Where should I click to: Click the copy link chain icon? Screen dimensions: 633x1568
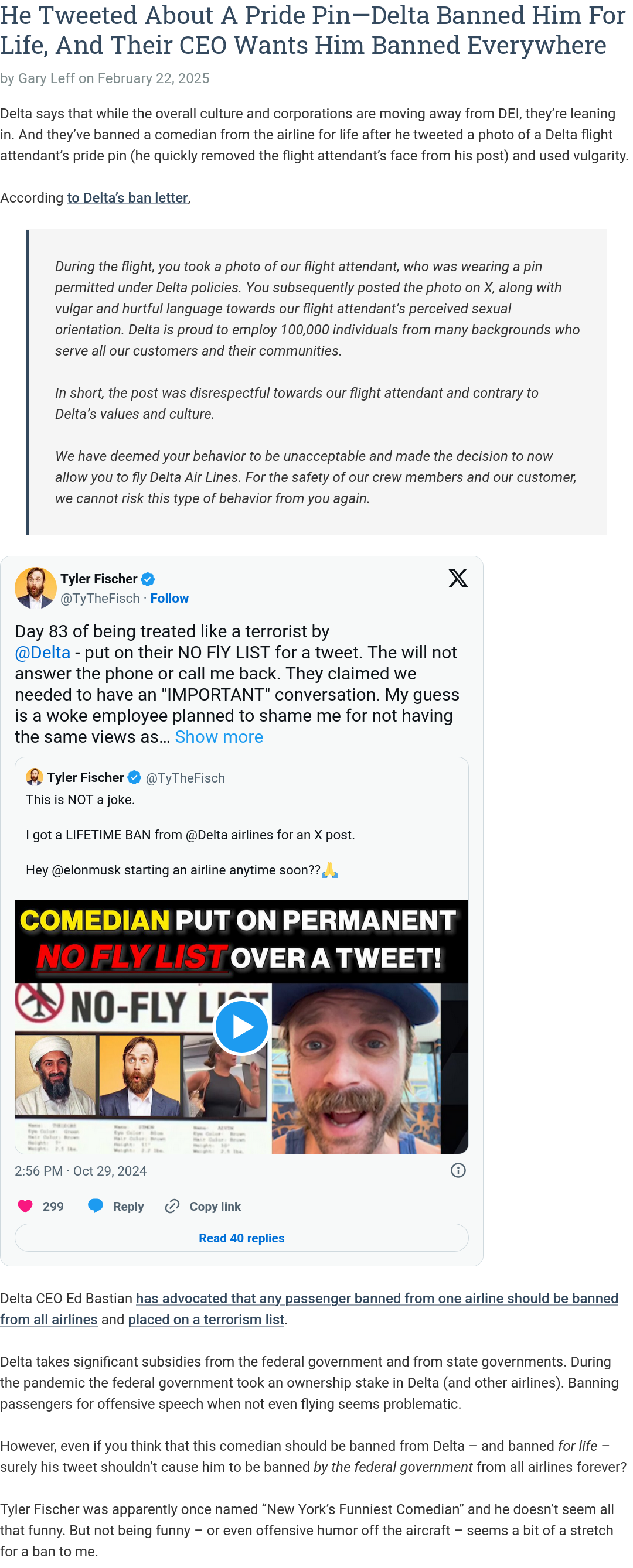172,1206
